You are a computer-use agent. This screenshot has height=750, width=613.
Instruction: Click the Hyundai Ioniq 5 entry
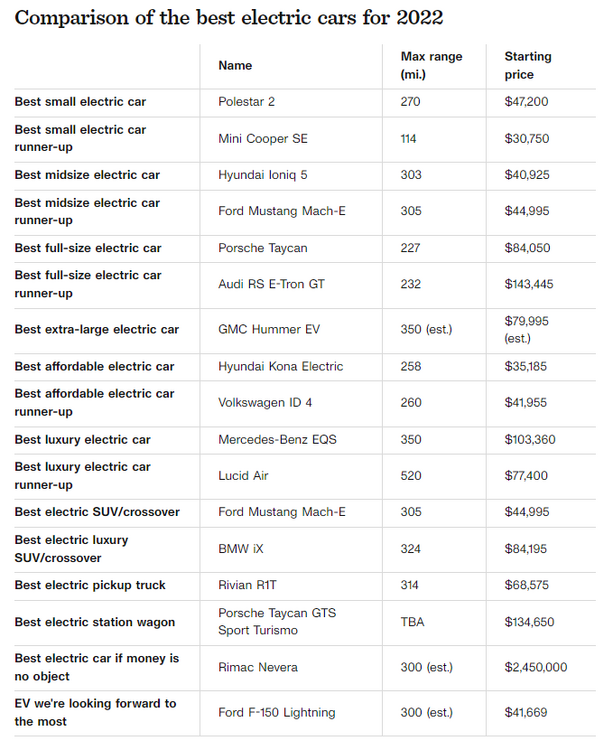(x=263, y=175)
